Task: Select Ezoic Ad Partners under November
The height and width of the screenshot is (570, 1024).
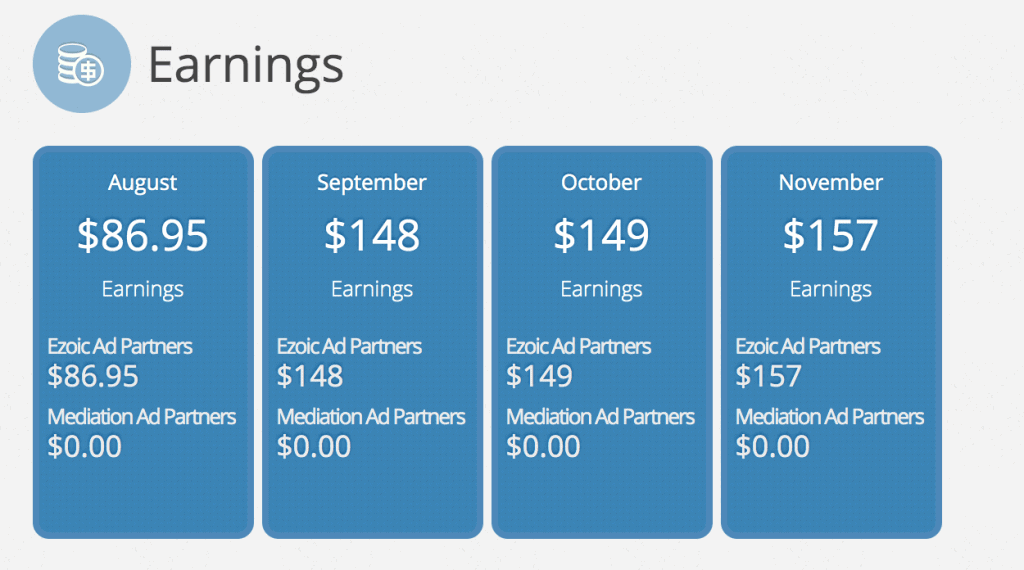Action: click(x=808, y=346)
